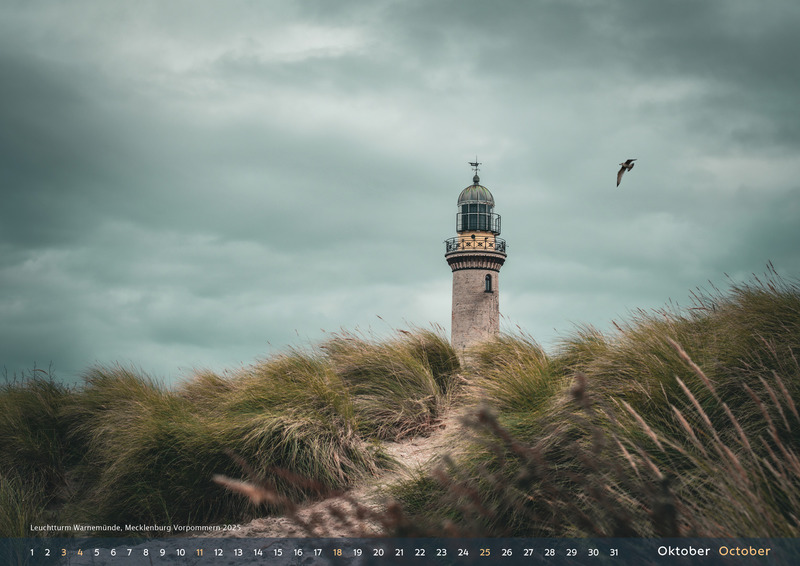The image size is (800, 566).
Task: Click day 22 in the date row
Action: [420, 552]
